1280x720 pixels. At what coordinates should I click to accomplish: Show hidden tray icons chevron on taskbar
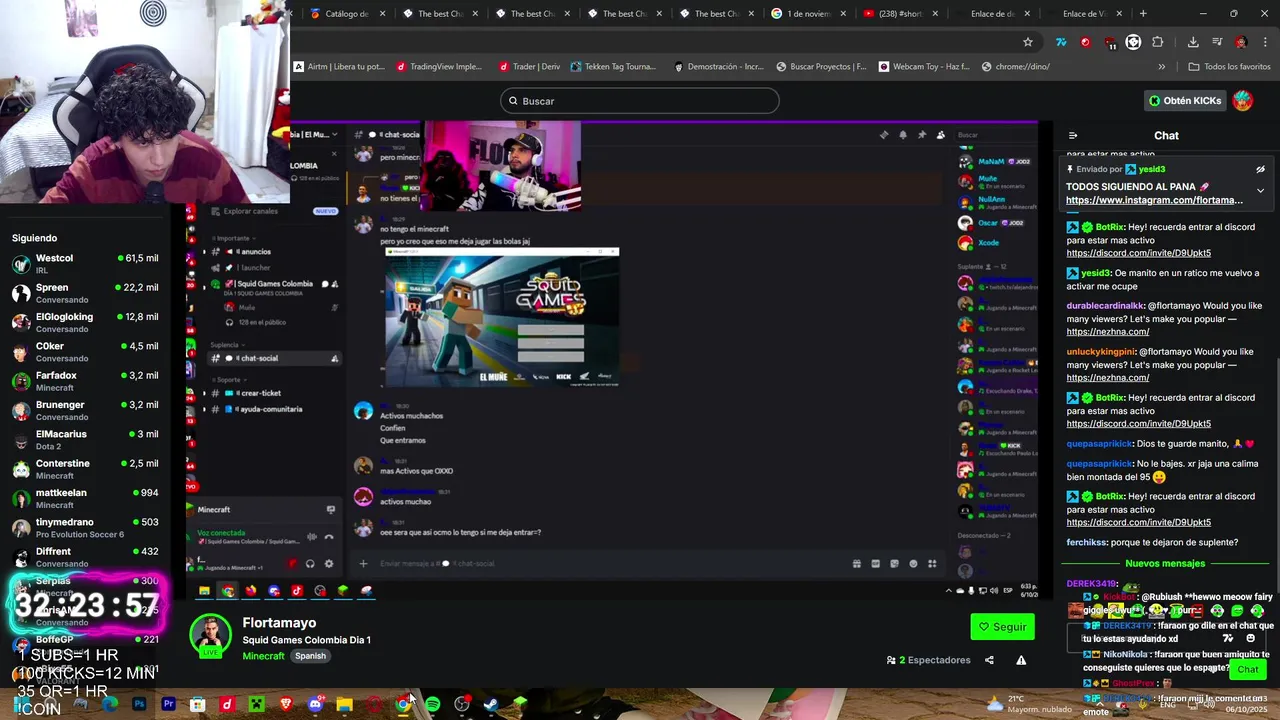pyautogui.click(x=1102, y=705)
